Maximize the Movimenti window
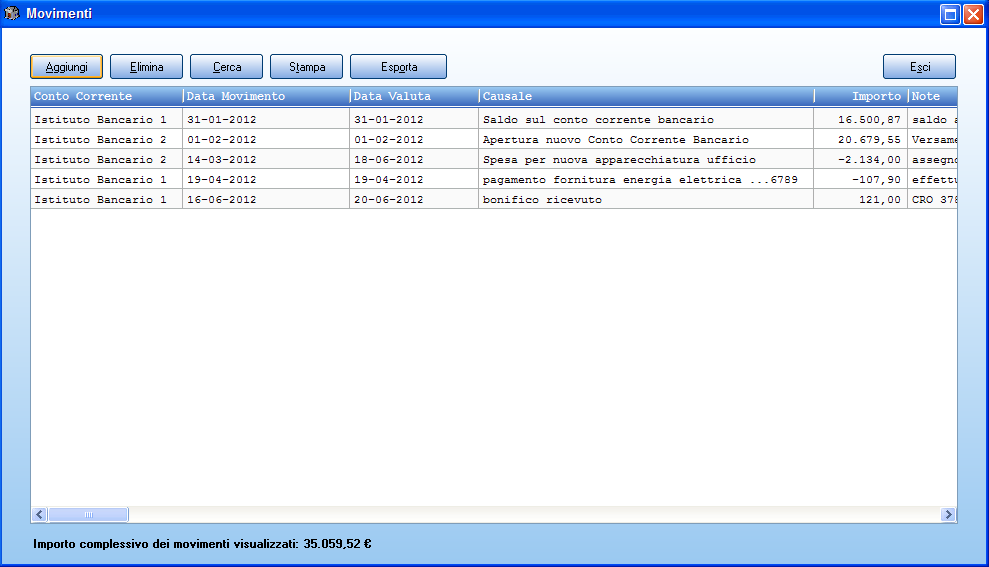Screen dimensions: 989x567 [950, 14]
